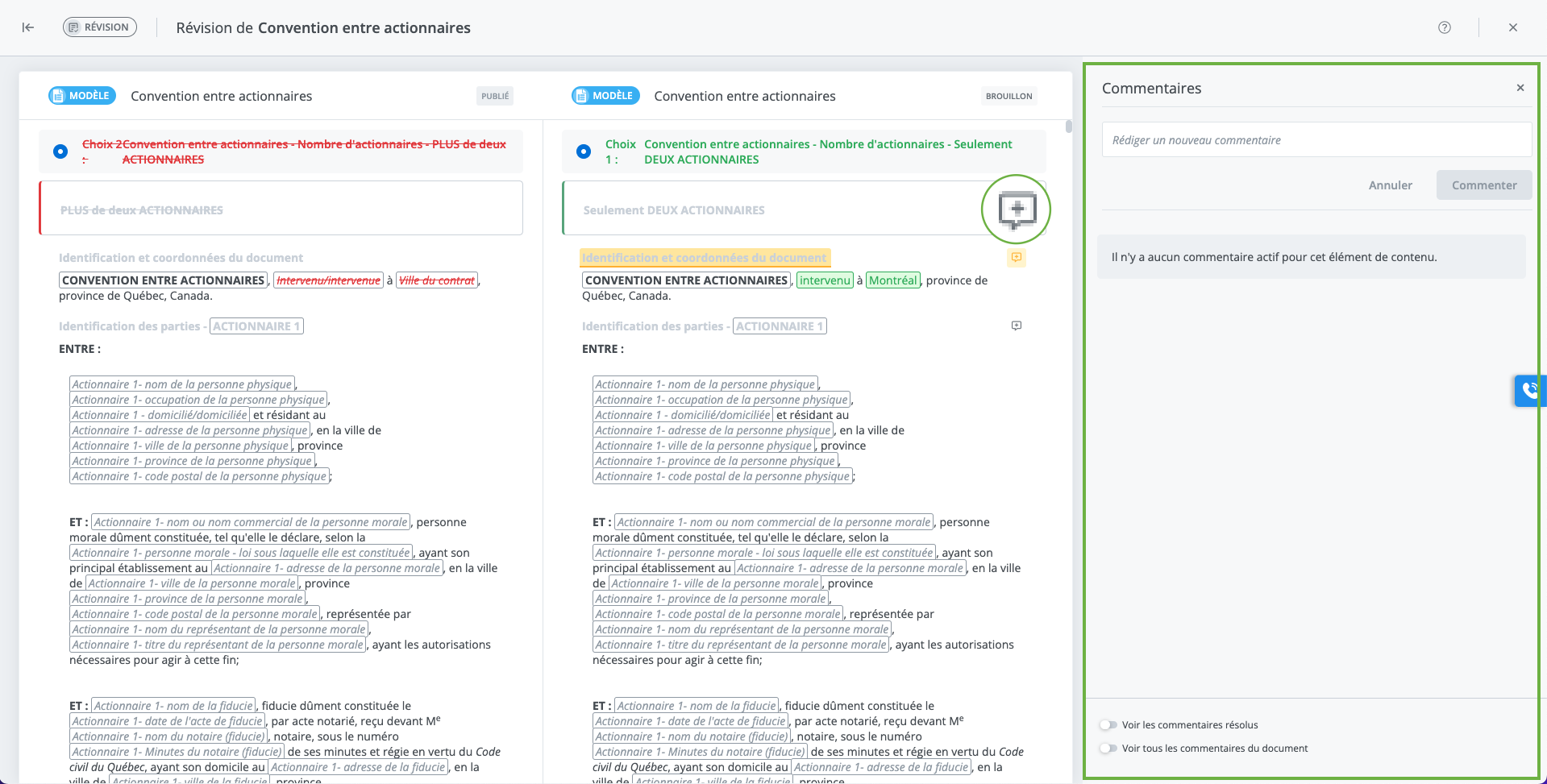Enable Voir tous les commentaires du document

pyautogui.click(x=1108, y=749)
